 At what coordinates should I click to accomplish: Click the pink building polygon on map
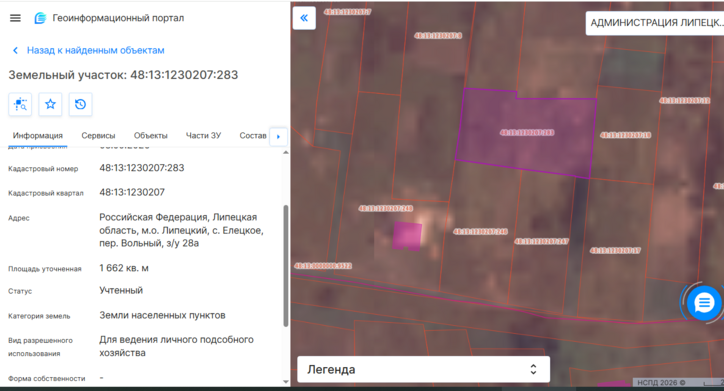(x=407, y=236)
